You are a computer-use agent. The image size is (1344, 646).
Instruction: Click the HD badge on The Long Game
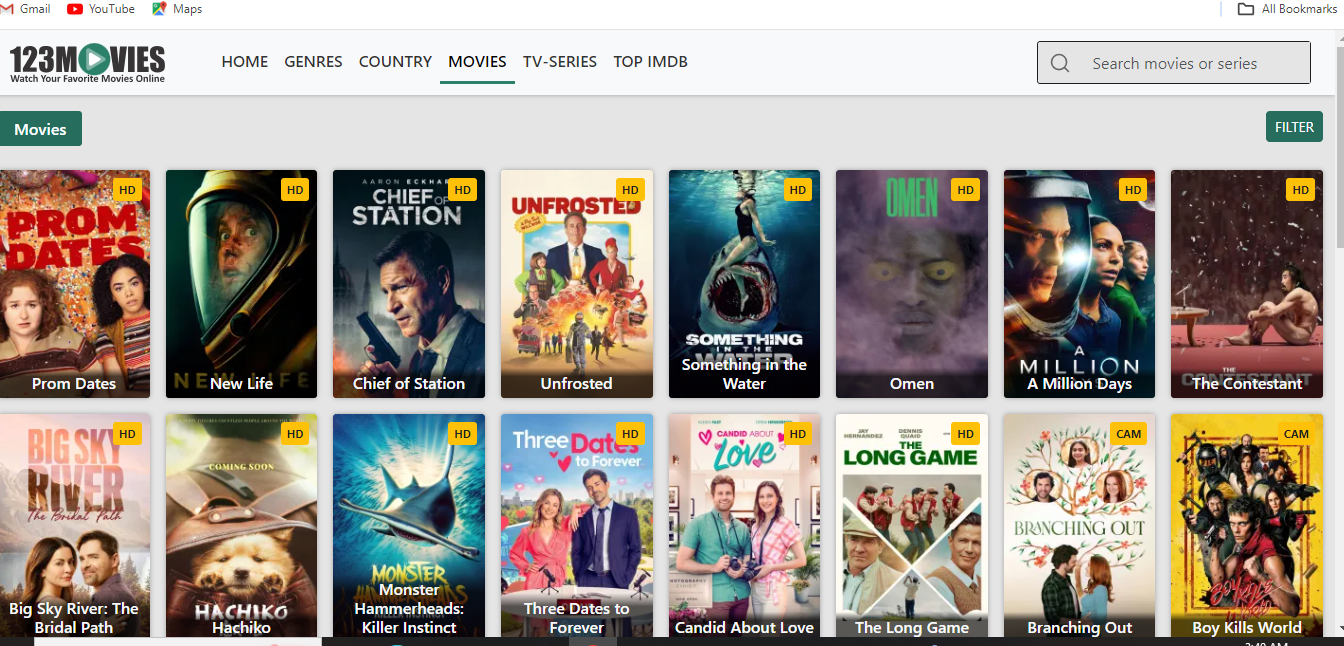pyautogui.click(x=965, y=434)
